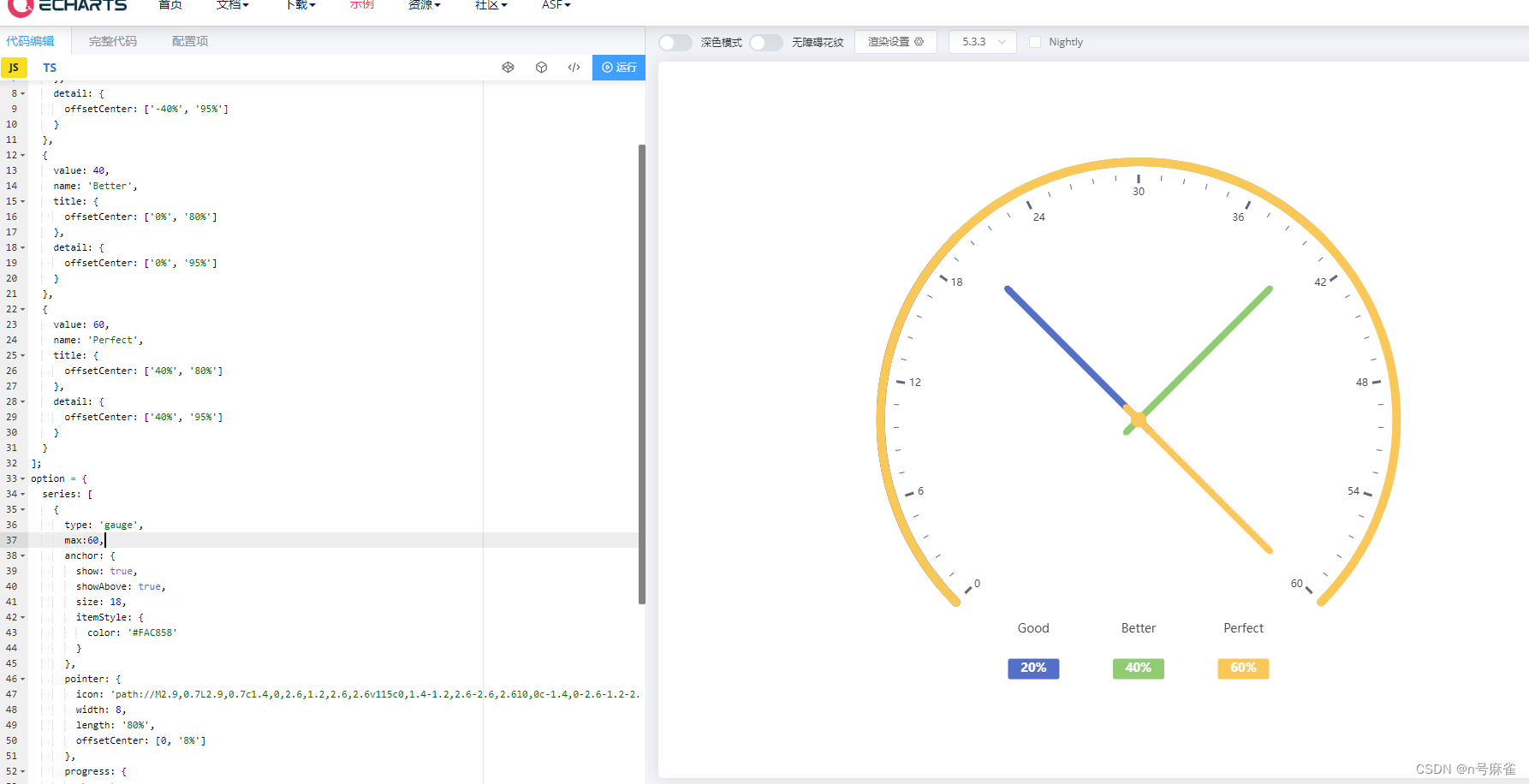This screenshot has height=784, width=1529.
Task: Open example in CodeSandbox cube icon
Action: [541, 67]
